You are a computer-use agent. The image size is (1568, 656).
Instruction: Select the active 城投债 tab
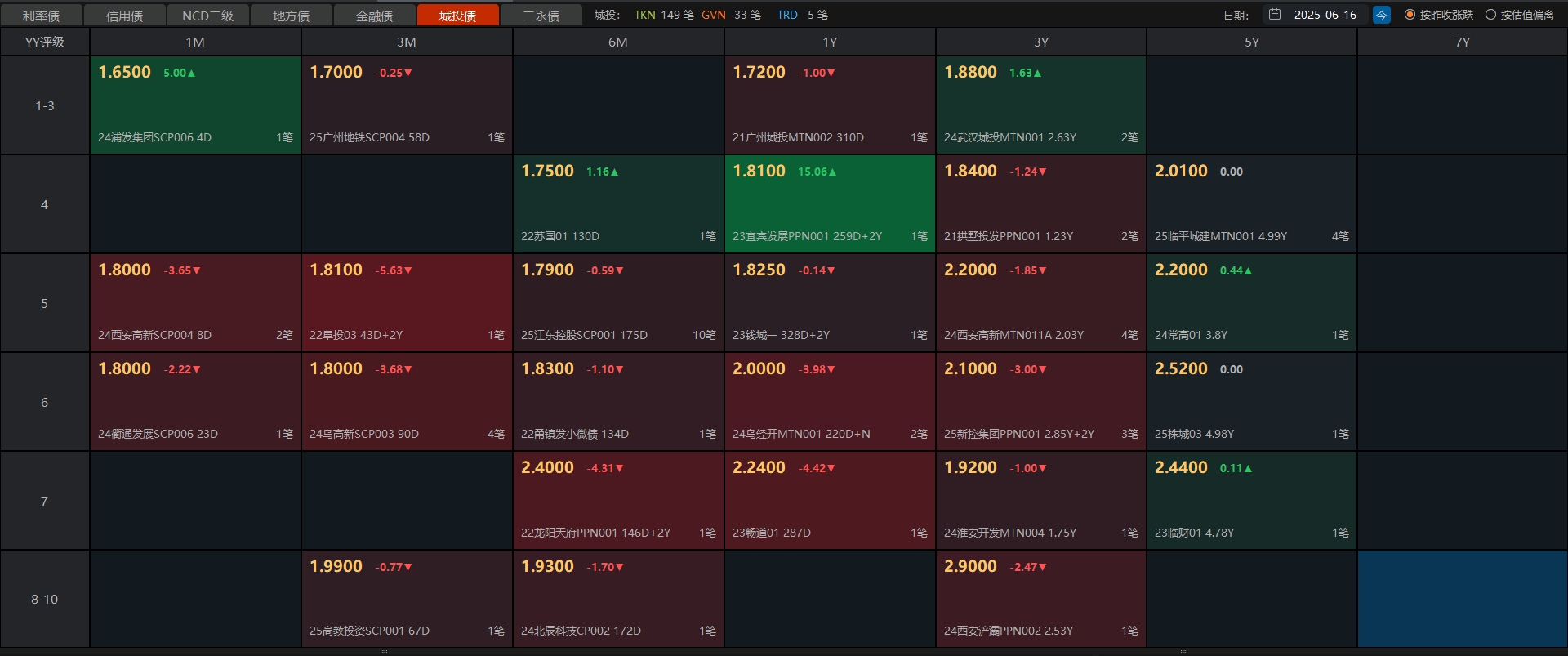tap(458, 16)
